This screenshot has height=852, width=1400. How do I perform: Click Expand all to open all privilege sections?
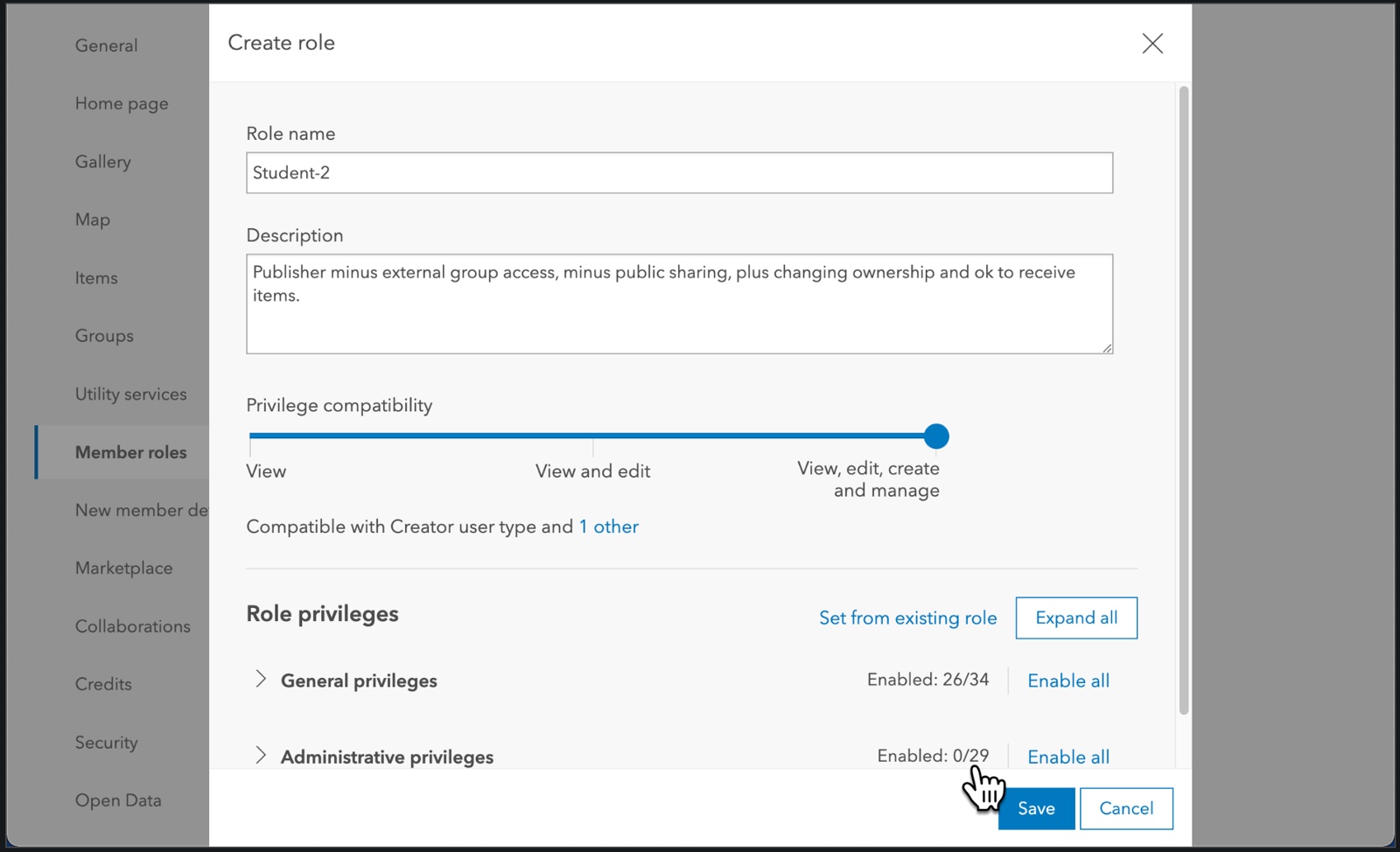[x=1076, y=618]
